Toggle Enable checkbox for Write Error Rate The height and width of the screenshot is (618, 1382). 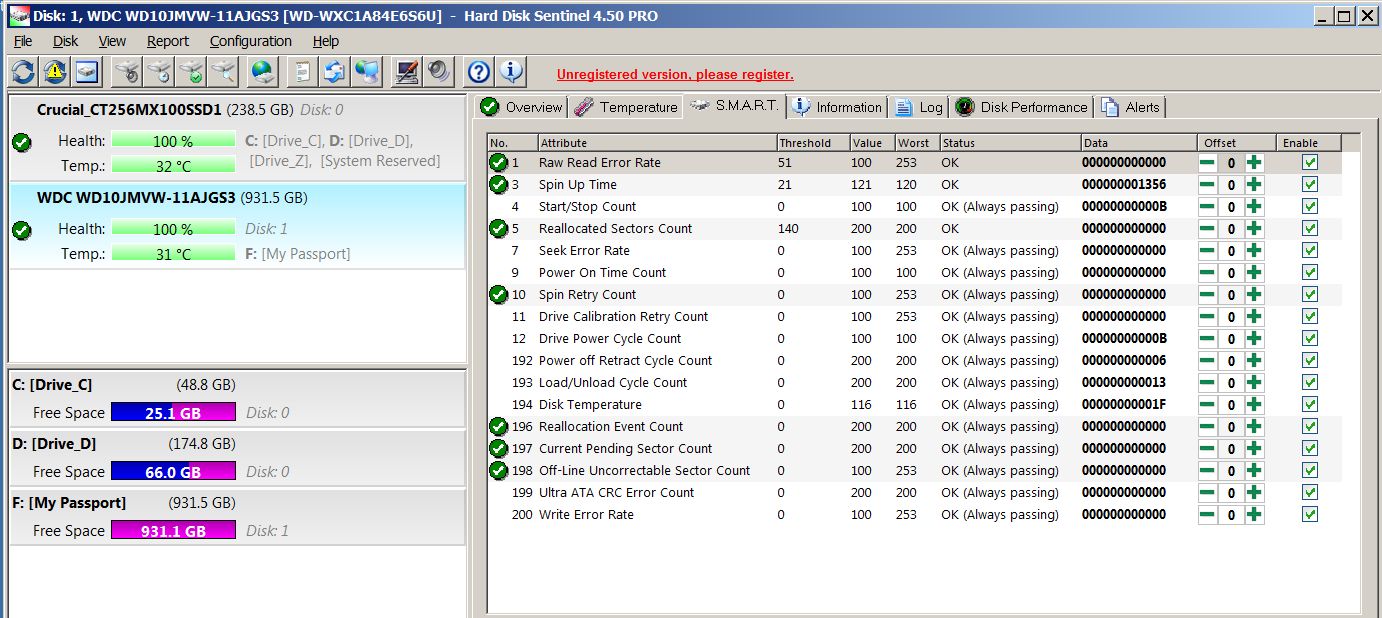click(x=1310, y=514)
